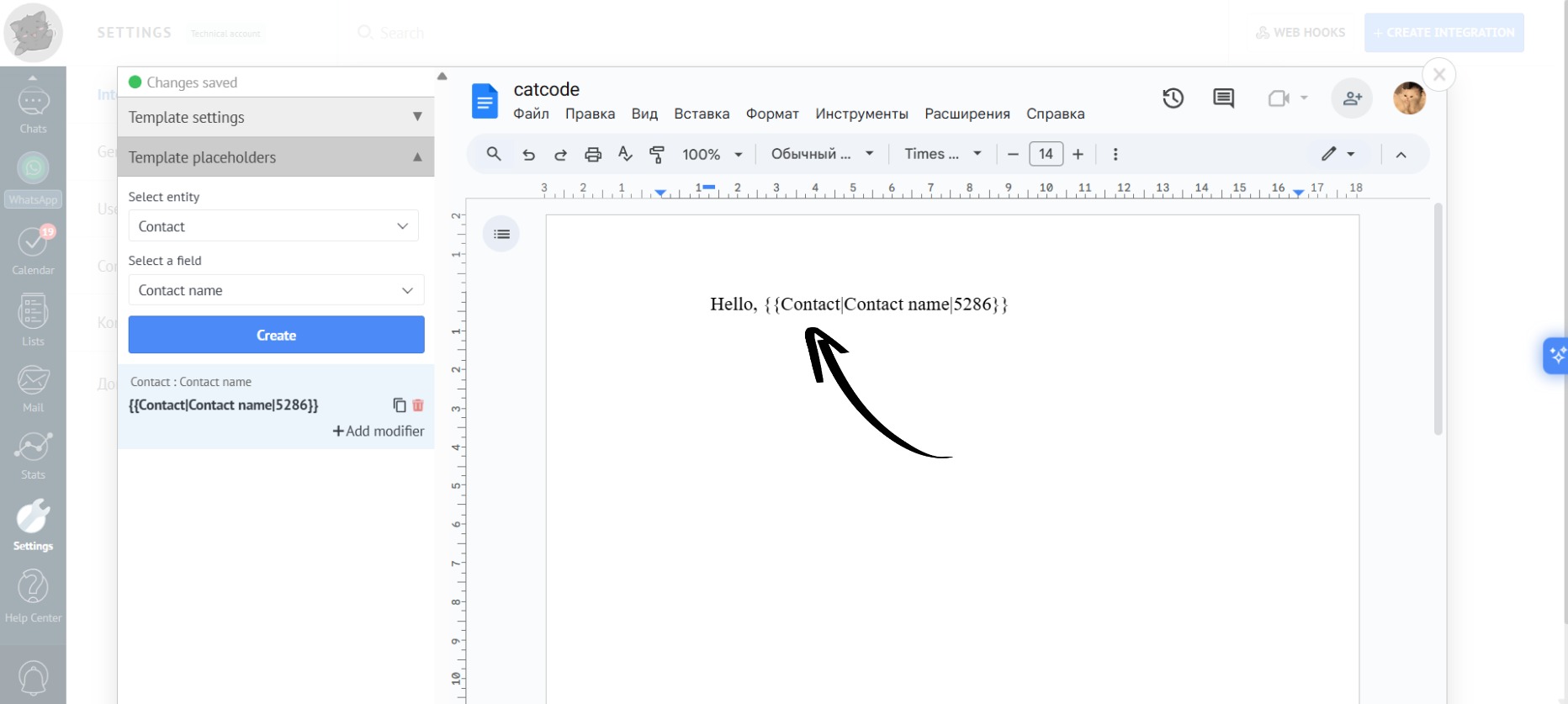1568x704 pixels.
Task: Click the font size 14 field
Action: coord(1046,154)
